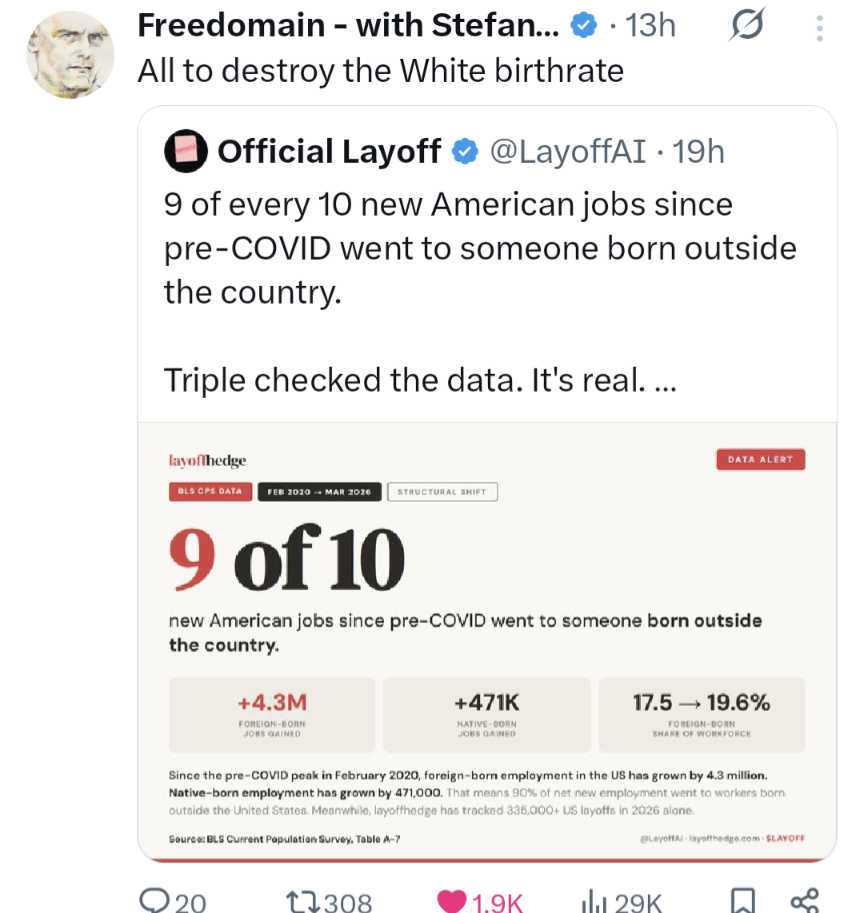Tap Official Layoff's verified badge
864x913 pixels.
coord(464,152)
